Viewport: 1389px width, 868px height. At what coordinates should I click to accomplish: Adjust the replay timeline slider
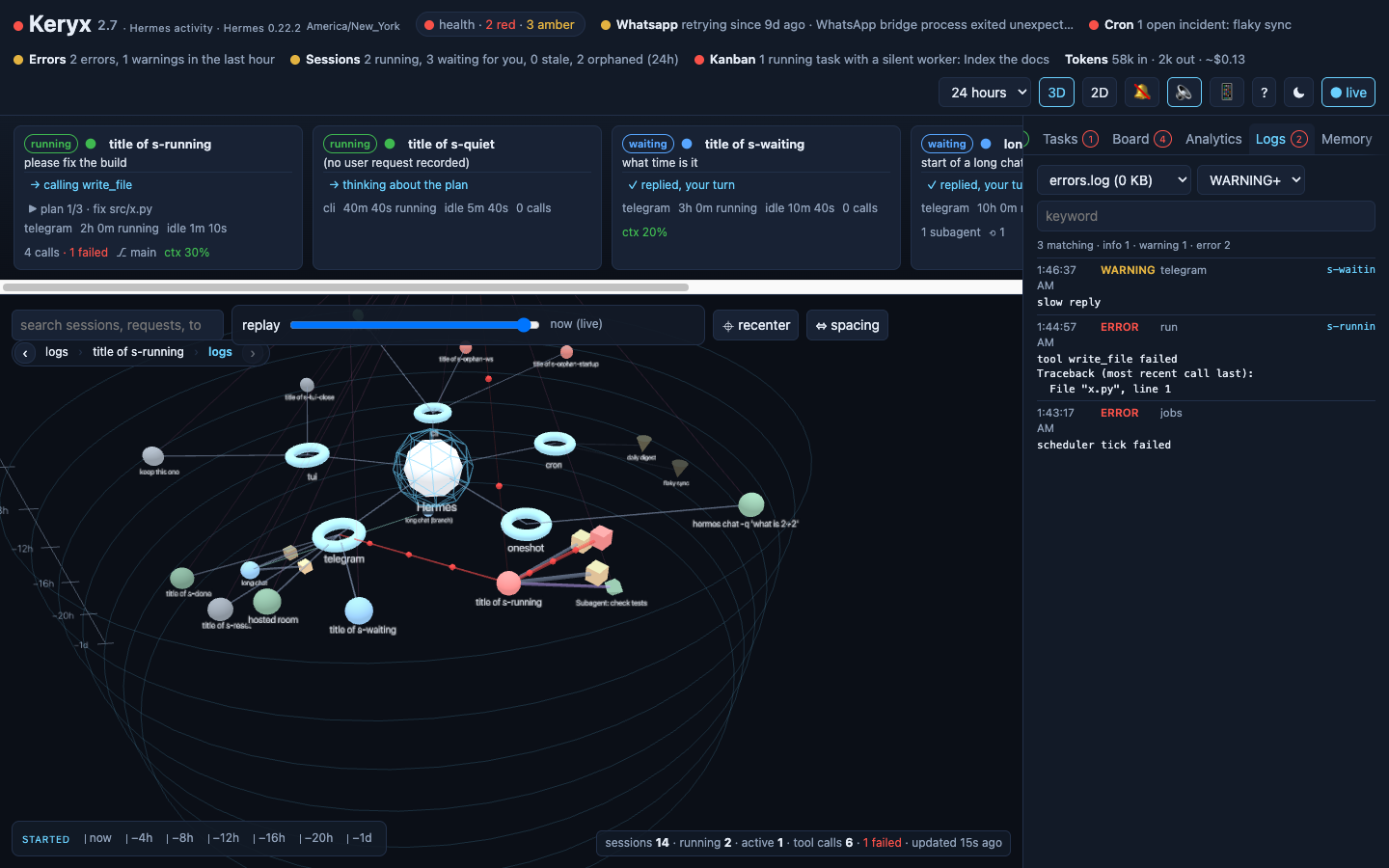pyautogui.click(x=414, y=325)
